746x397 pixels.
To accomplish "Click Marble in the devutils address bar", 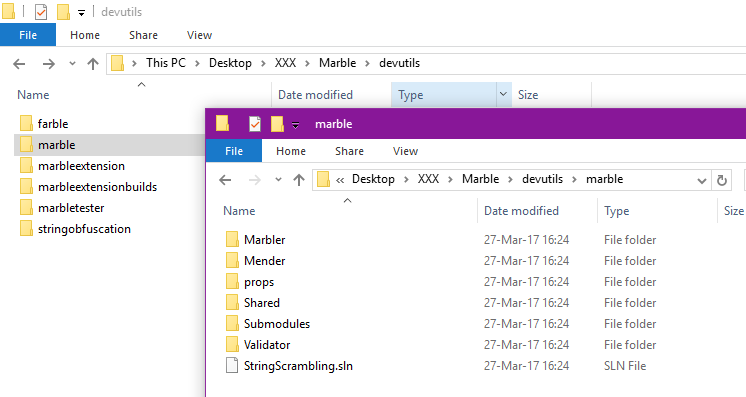I will [337, 63].
